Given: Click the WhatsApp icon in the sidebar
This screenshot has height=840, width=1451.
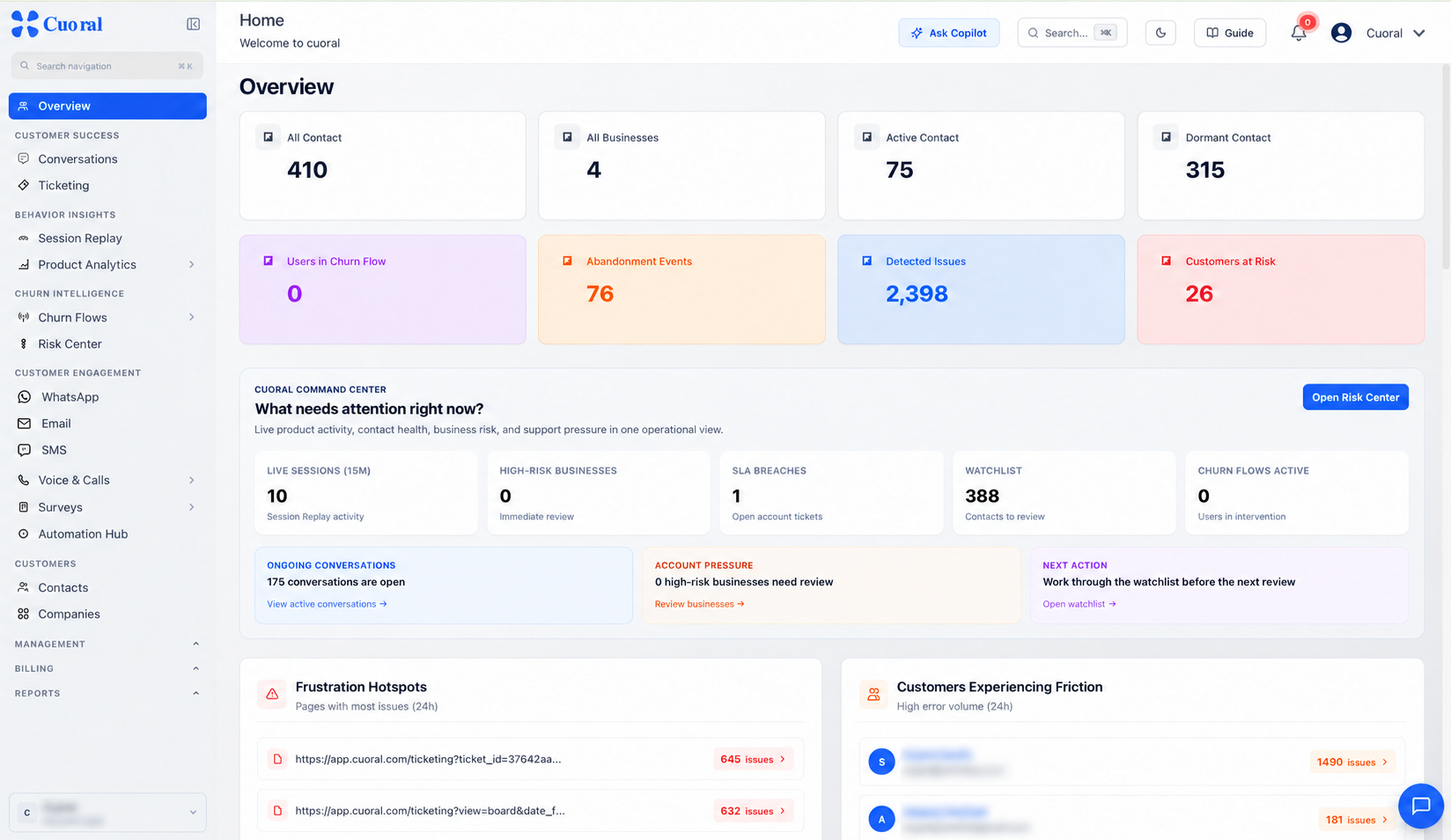Looking at the screenshot, I should coord(24,397).
